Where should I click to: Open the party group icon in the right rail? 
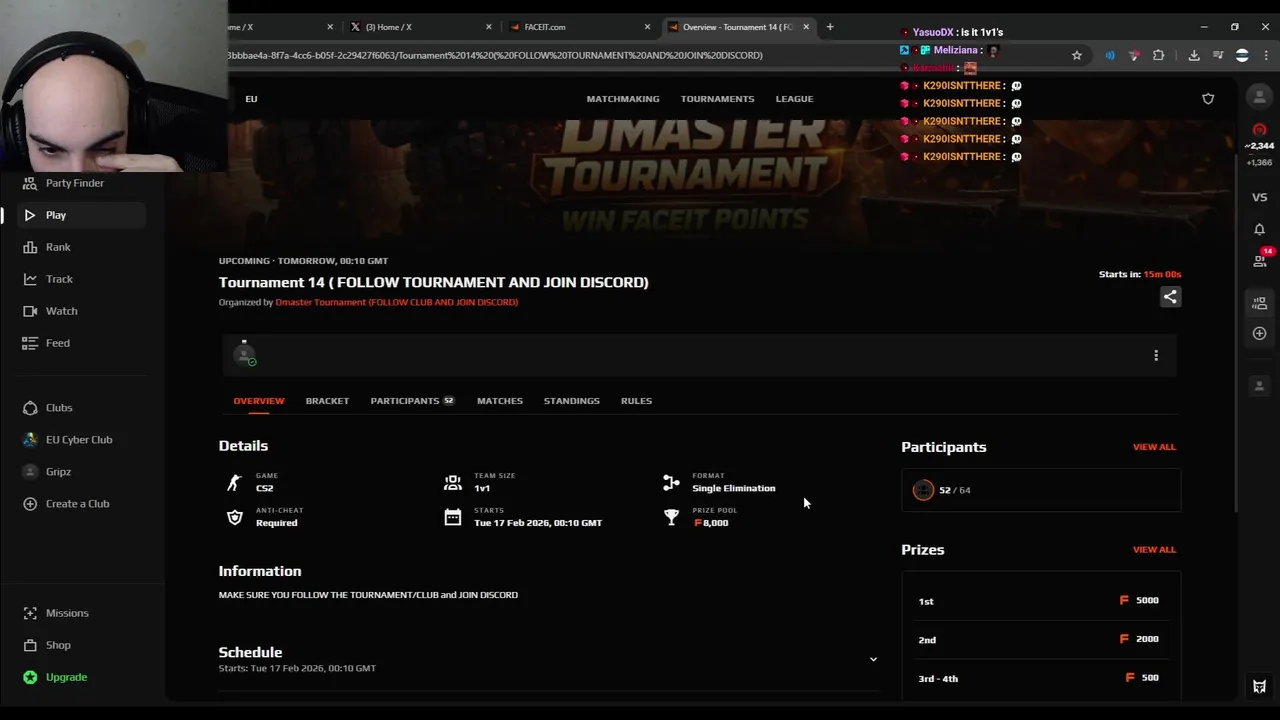coord(1259,303)
